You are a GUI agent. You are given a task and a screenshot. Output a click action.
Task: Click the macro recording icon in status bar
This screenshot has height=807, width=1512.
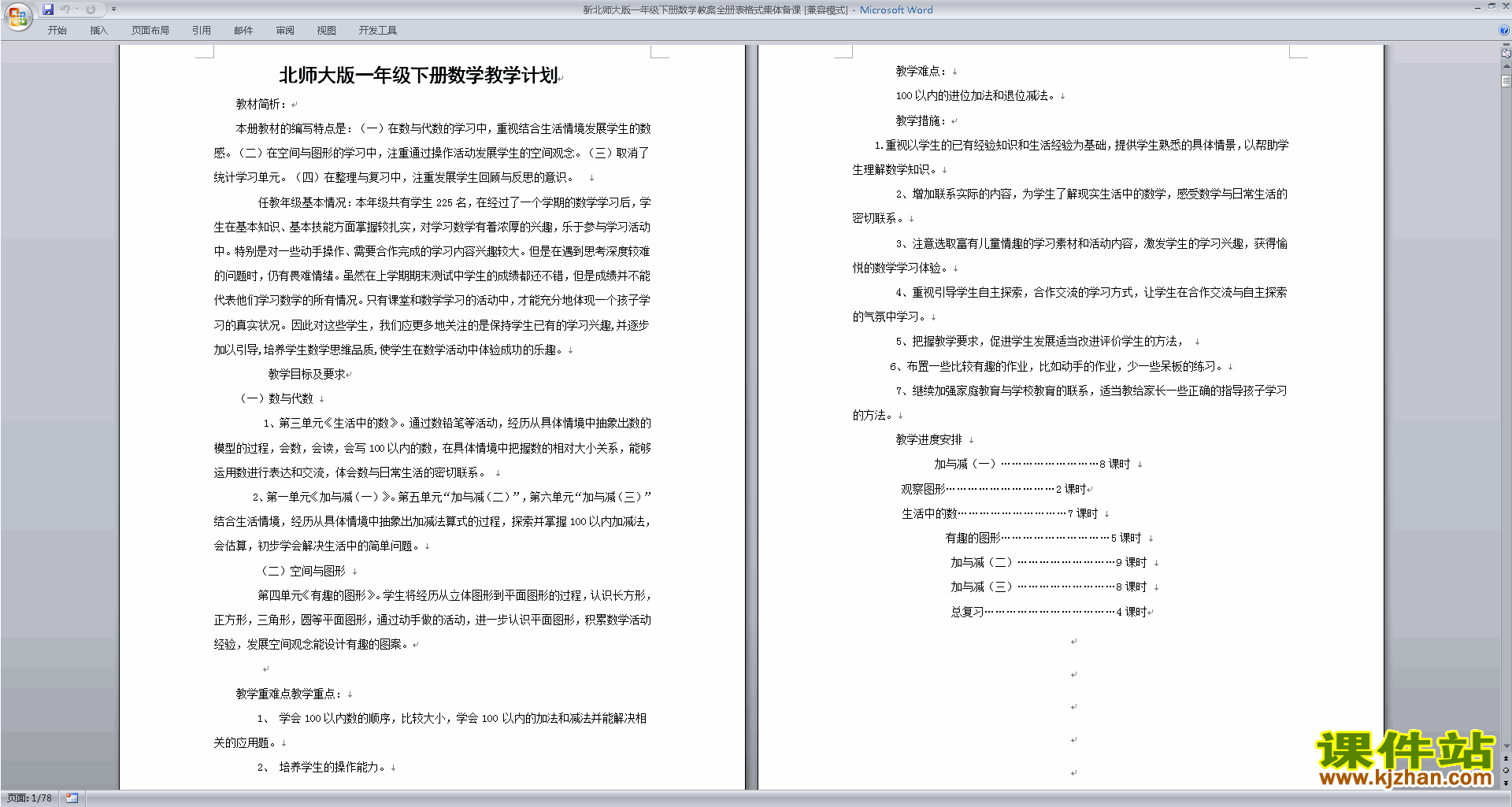(72, 798)
